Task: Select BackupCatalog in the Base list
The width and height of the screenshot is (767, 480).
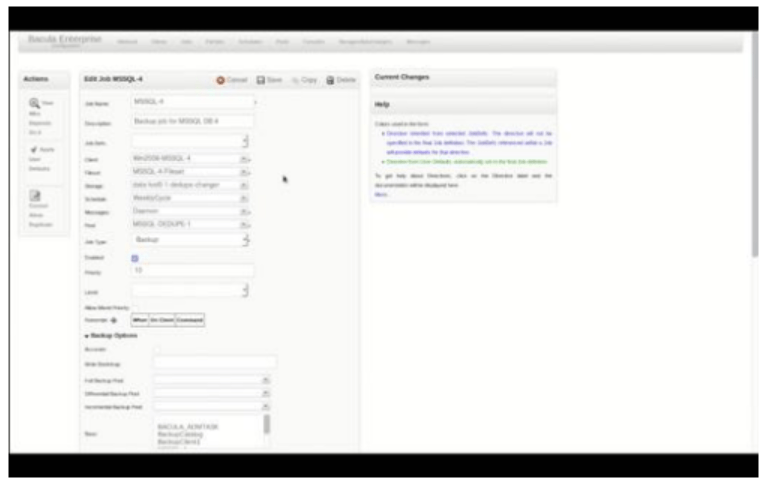Action: [x=180, y=434]
